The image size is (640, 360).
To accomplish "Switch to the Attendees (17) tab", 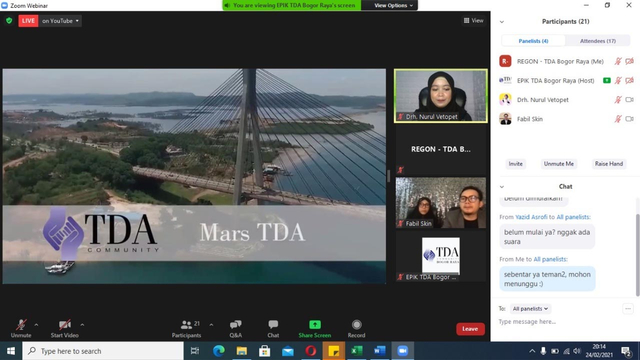I will (x=598, y=41).
